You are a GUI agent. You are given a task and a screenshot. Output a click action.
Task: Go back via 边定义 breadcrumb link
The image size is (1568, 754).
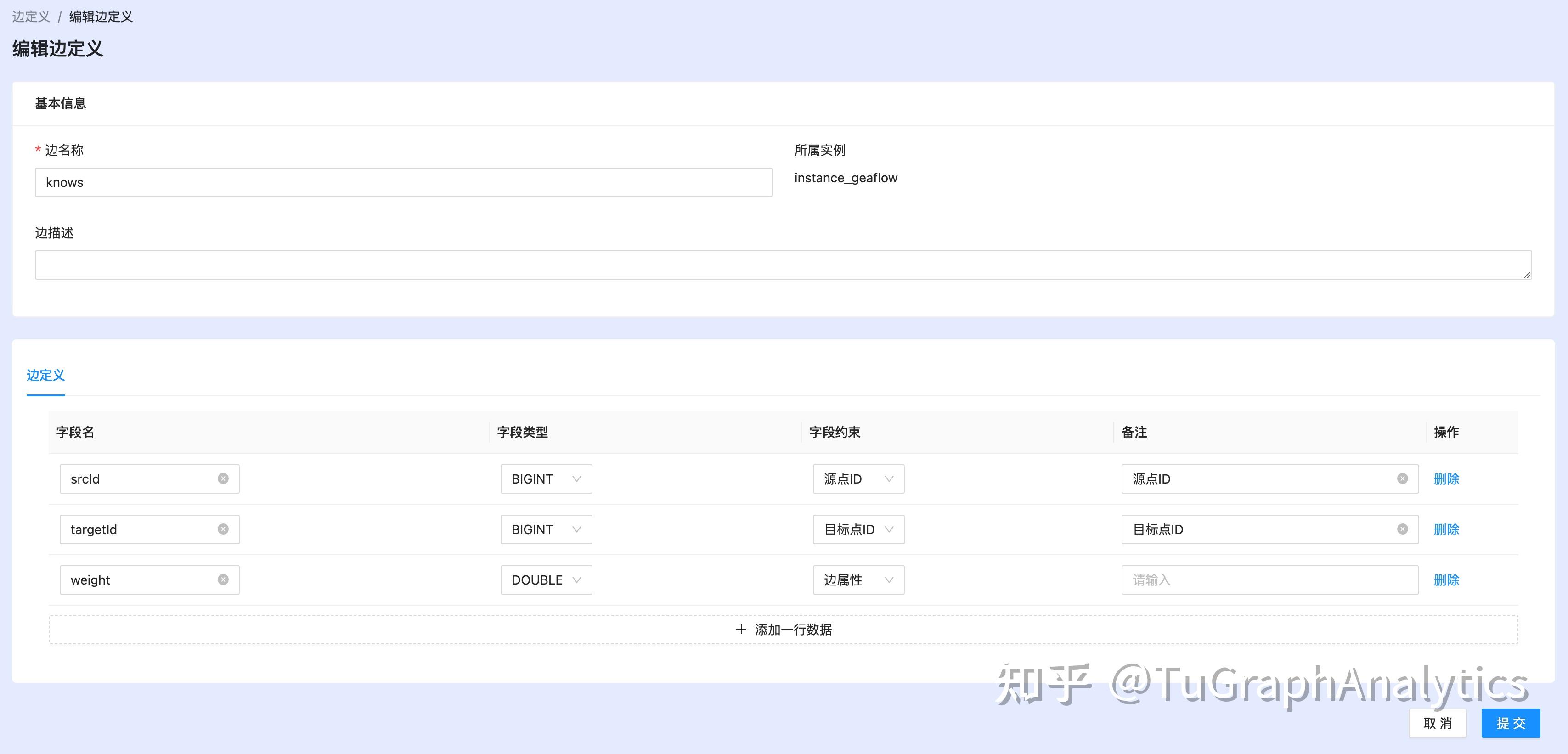pyautogui.click(x=31, y=17)
